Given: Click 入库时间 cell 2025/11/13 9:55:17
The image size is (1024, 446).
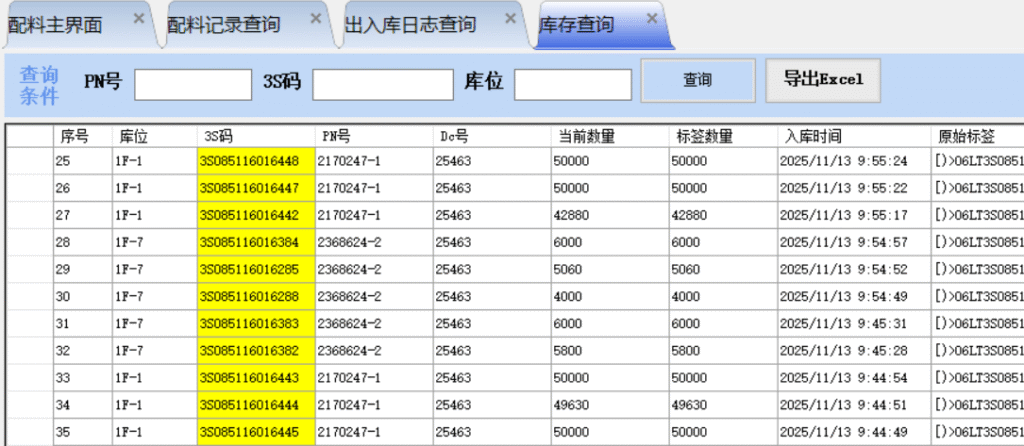Looking at the screenshot, I should pos(856,215).
